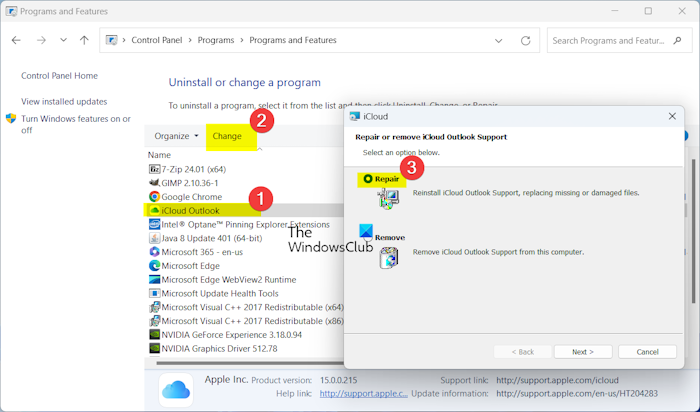Click the Visual C++ 2017 (x64) icon
Image resolution: width=700 pixels, height=412 pixels.
pyautogui.click(x=154, y=307)
